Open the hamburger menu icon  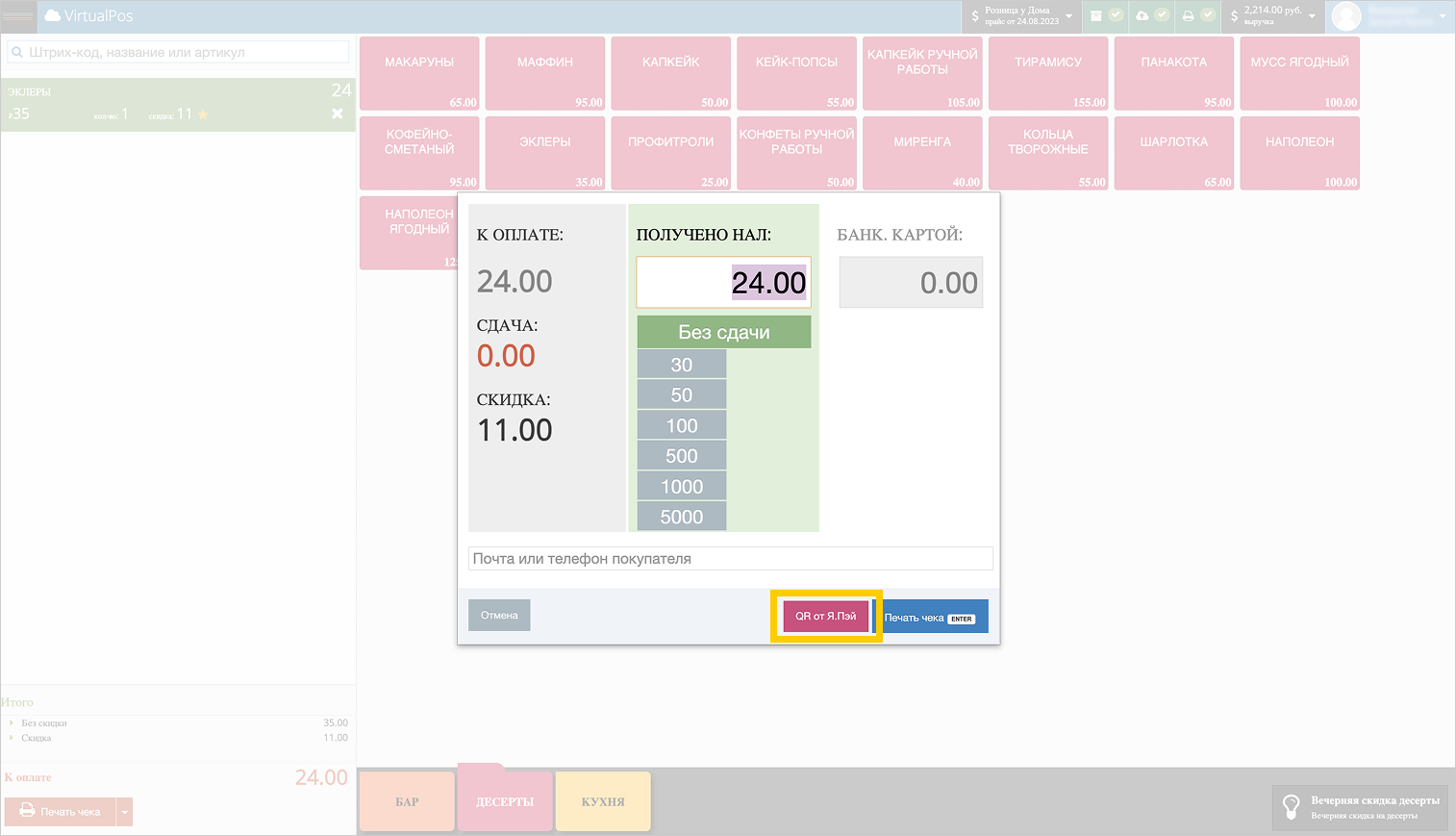18,16
